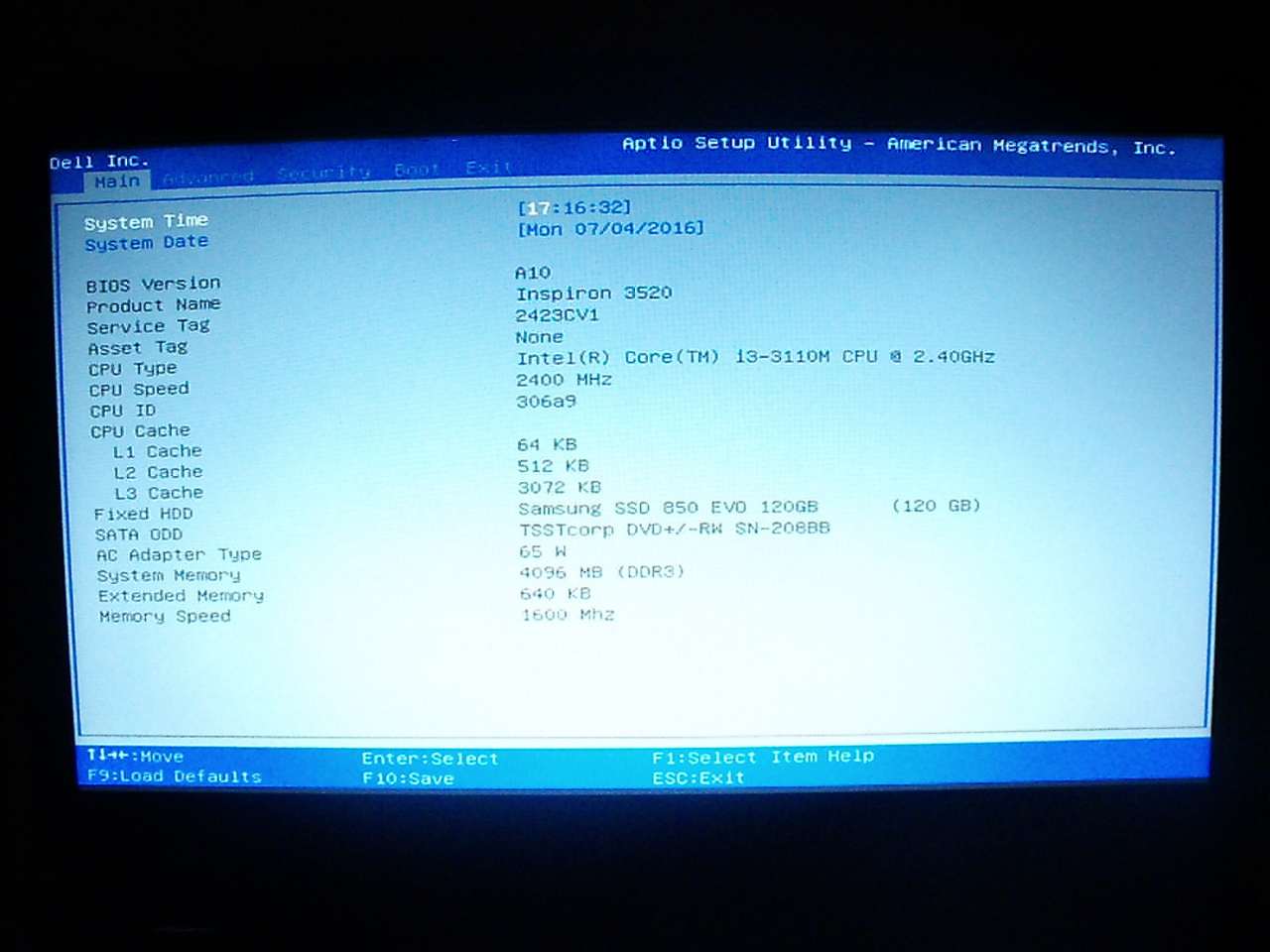The height and width of the screenshot is (952, 1270).
Task: Click the F9:Load Defaults hint
Action: coord(175,776)
